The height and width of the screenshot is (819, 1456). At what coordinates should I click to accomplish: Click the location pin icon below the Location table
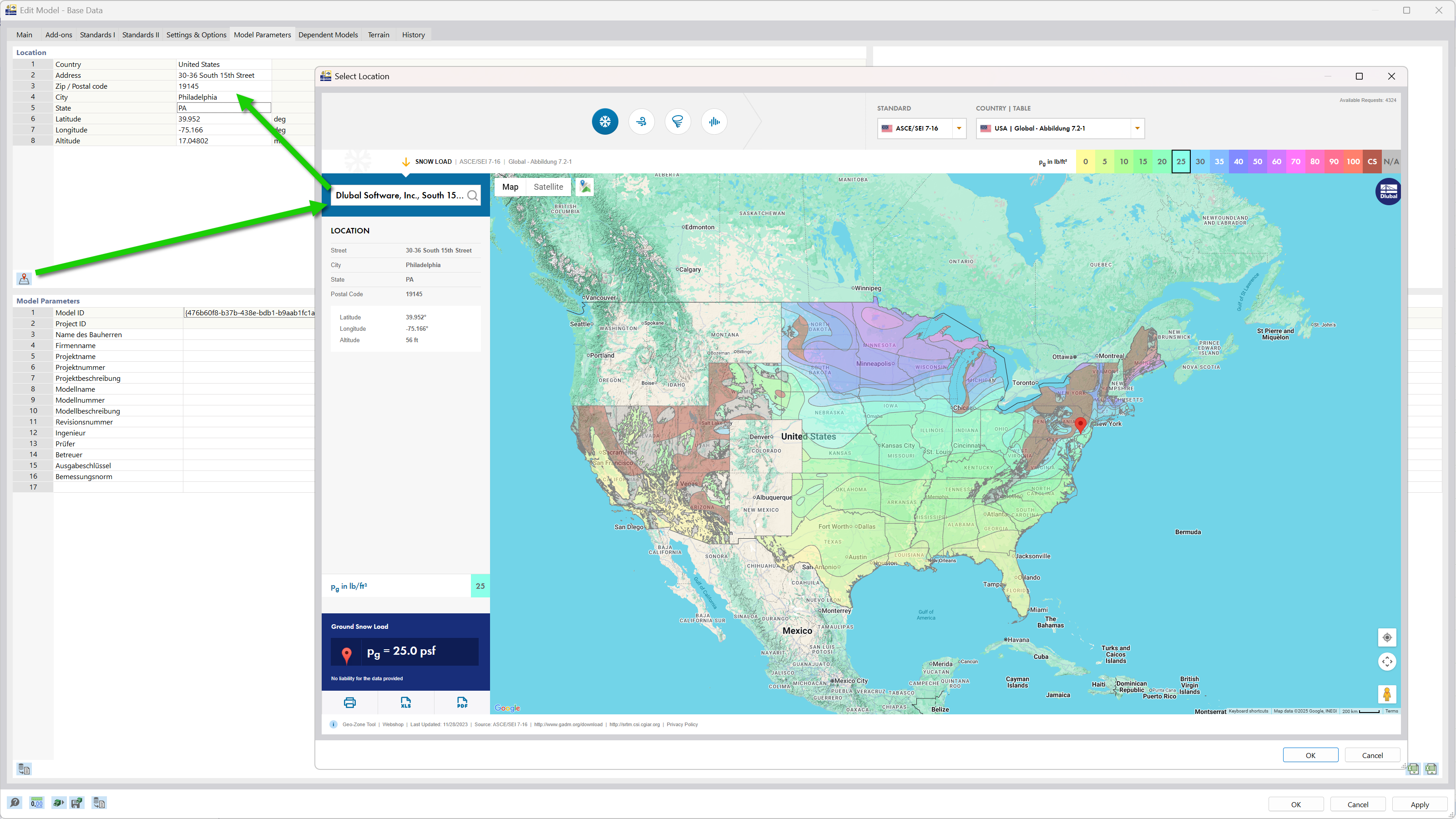(x=24, y=278)
